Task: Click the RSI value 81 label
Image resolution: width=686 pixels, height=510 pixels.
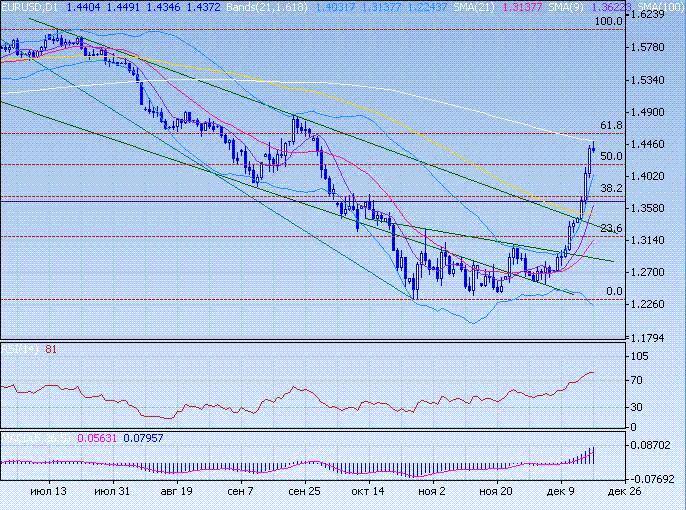Action: (53, 349)
